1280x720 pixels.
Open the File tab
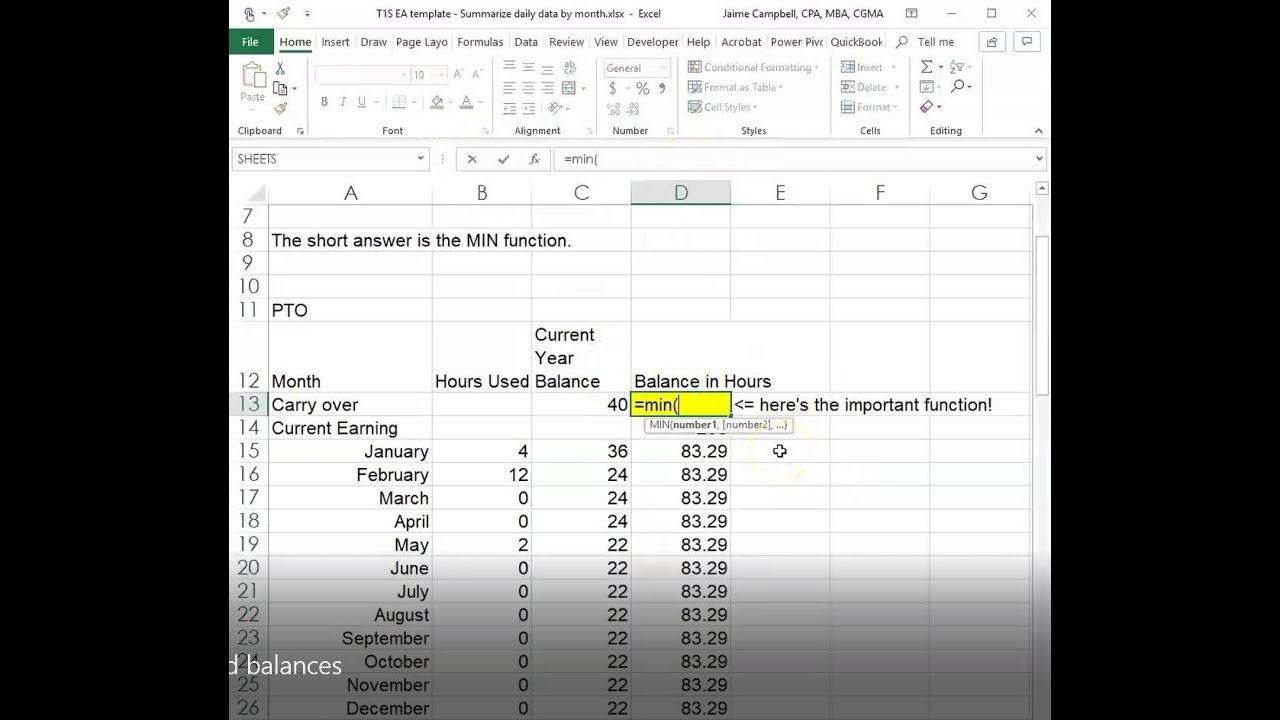[250, 42]
